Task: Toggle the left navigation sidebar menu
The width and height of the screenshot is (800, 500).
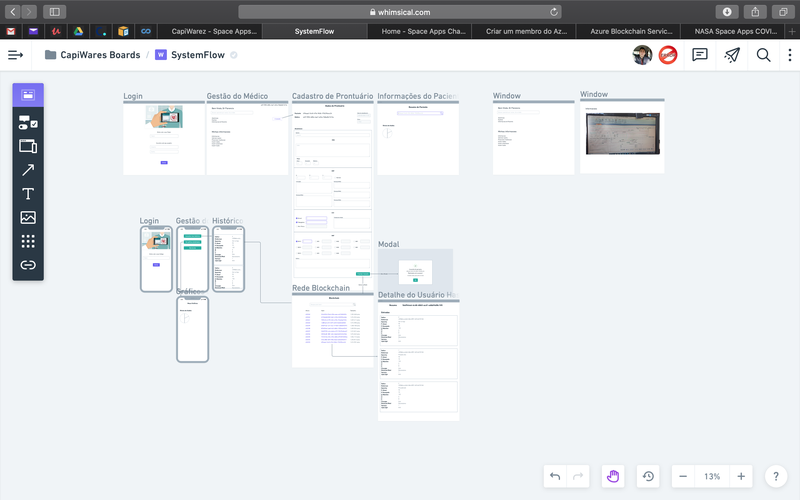Action: coord(15,55)
